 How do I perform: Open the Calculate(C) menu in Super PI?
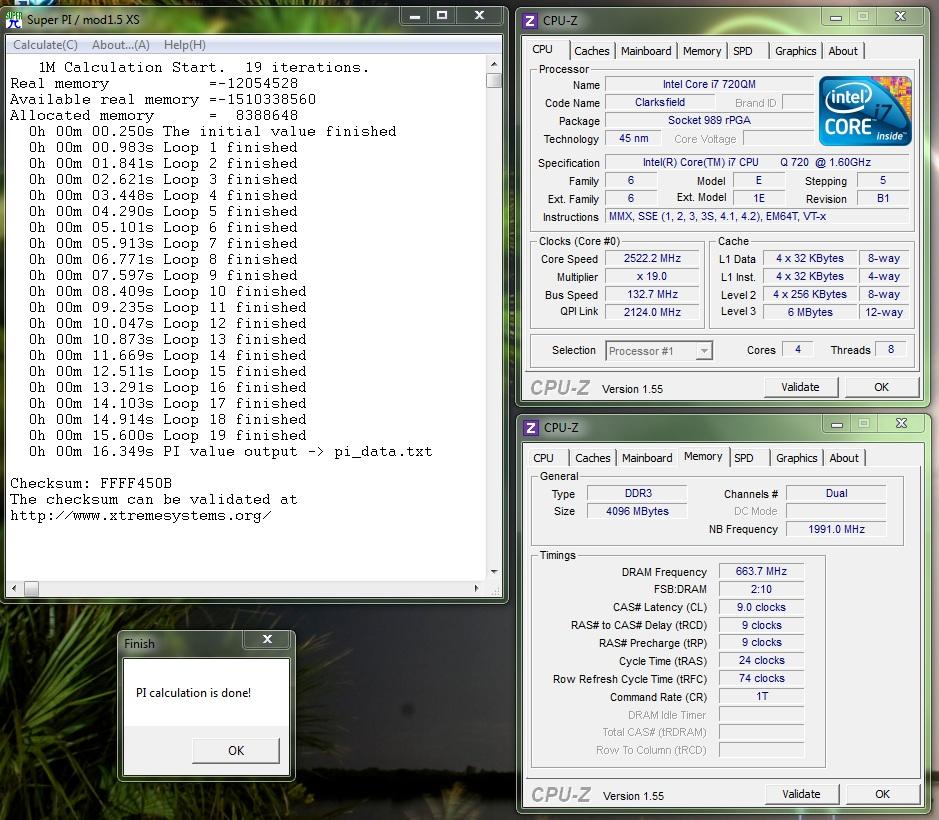[x=46, y=45]
